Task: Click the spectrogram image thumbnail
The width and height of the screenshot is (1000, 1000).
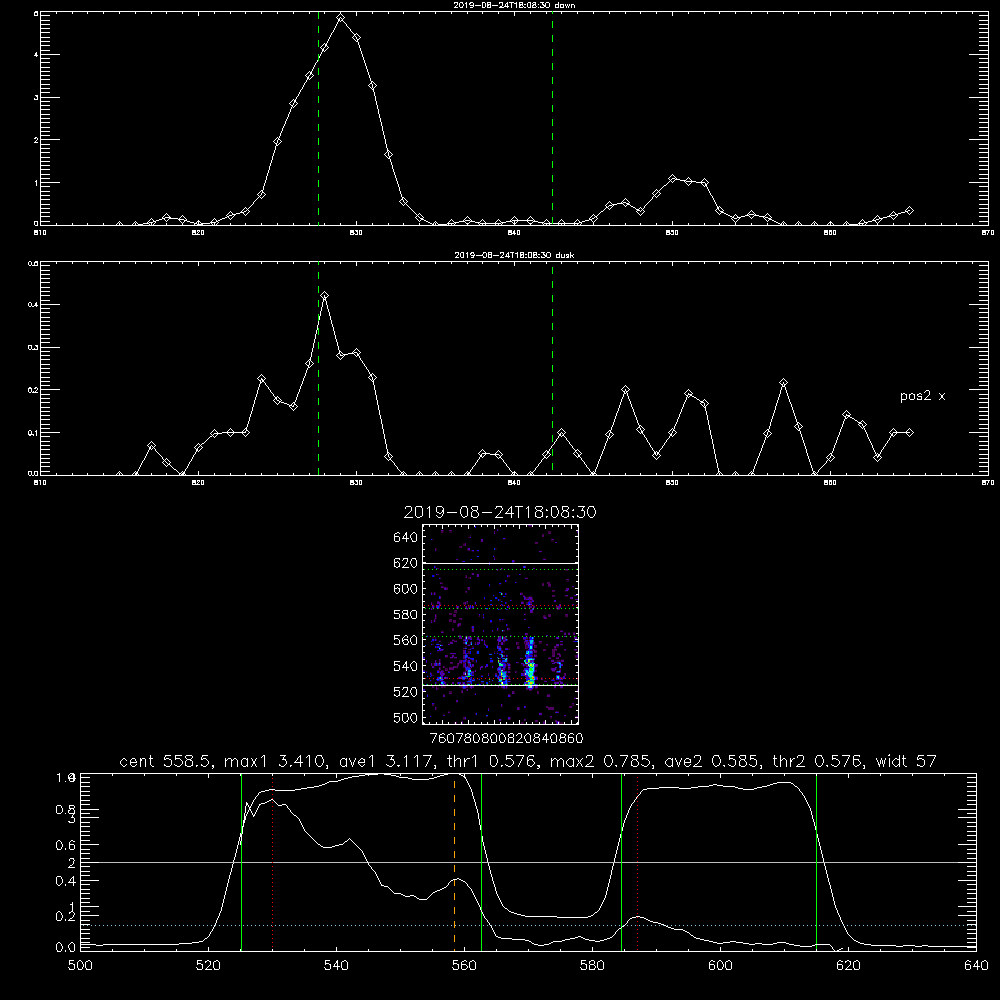Action: [x=500, y=624]
